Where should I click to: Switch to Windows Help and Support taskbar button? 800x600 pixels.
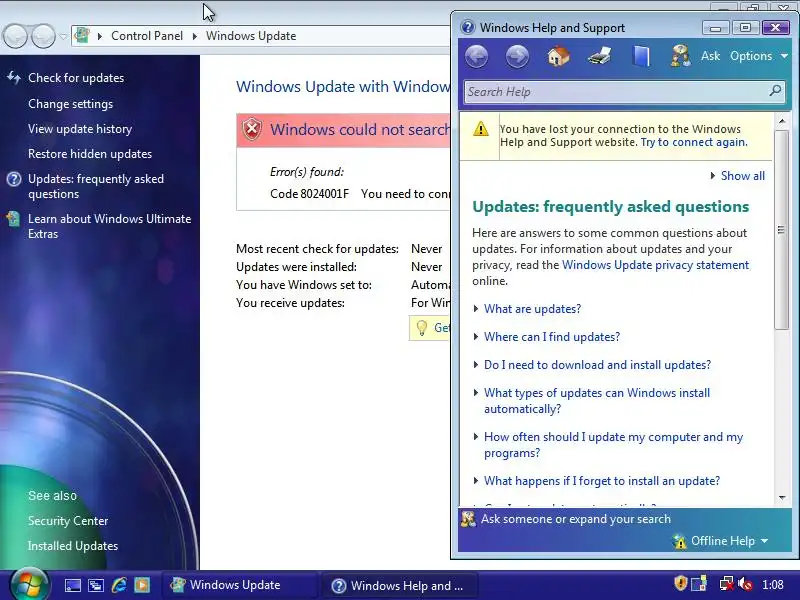400,585
